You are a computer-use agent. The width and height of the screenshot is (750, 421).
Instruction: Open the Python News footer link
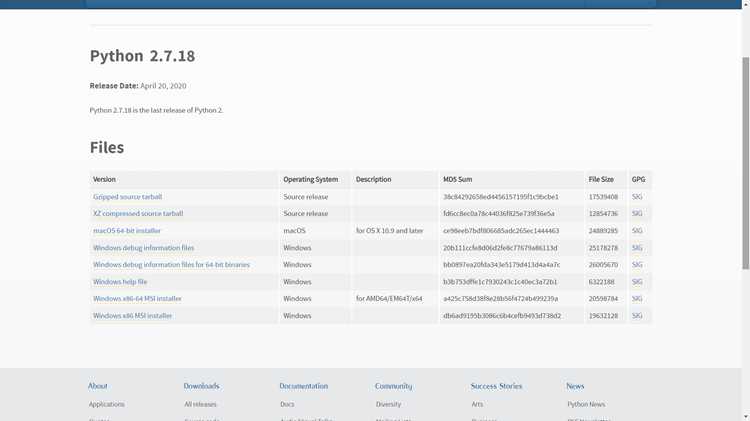586,404
